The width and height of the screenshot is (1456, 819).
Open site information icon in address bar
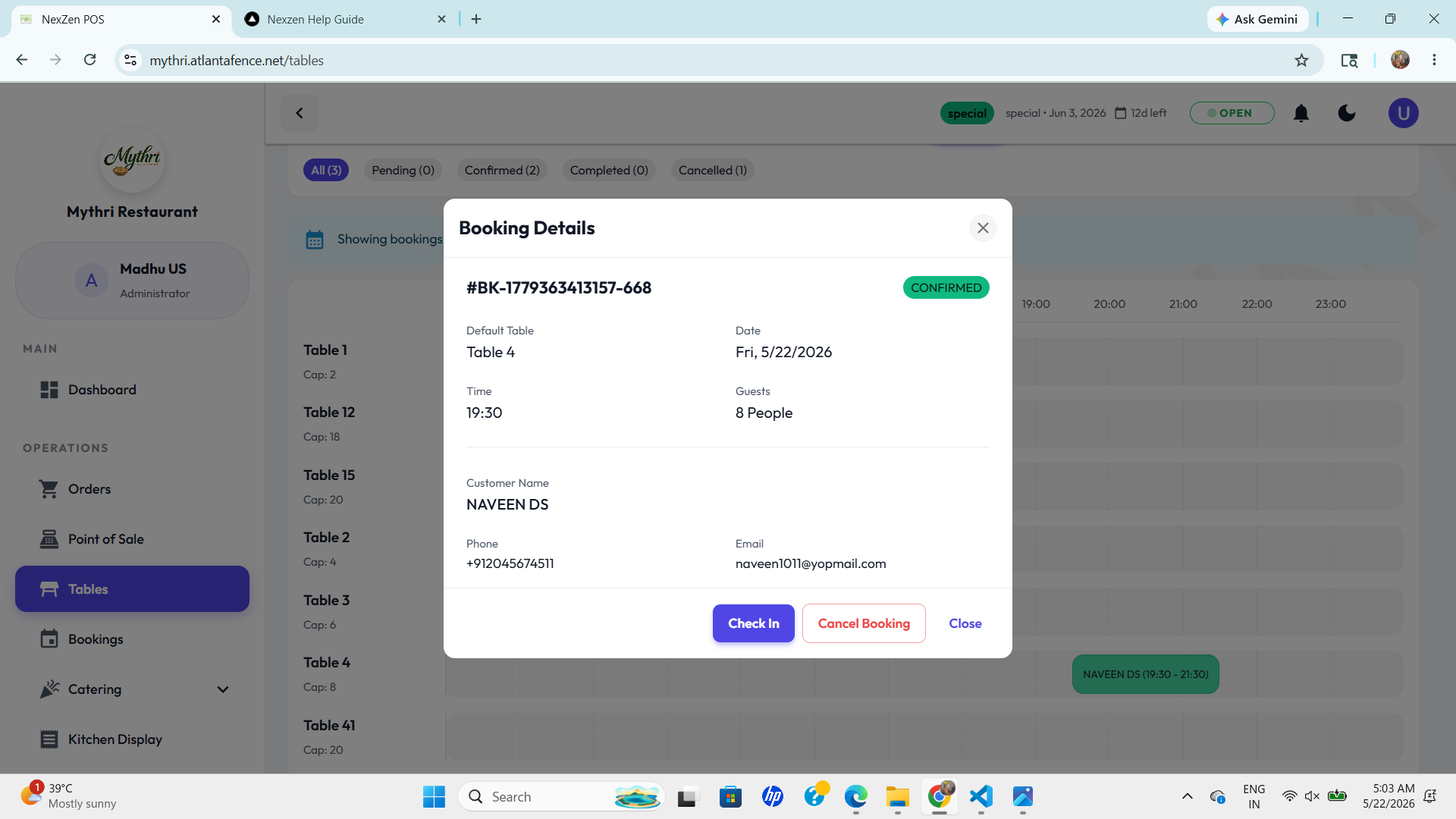pos(130,60)
